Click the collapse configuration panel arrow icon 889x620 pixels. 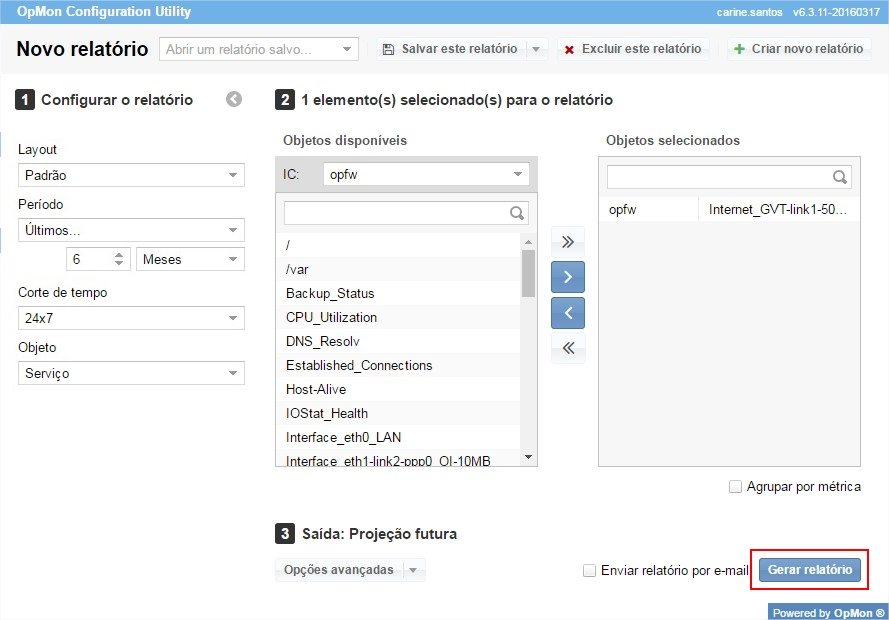pyautogui.click(x=234, y=99)
